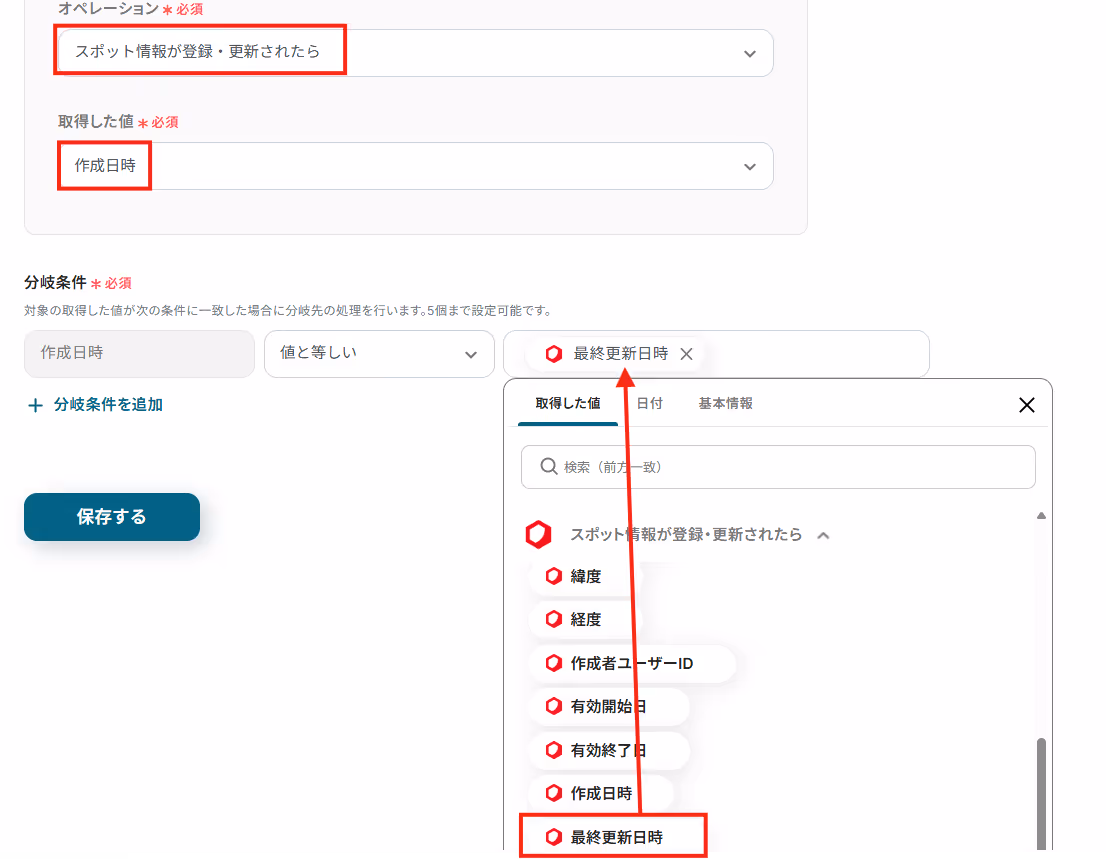This screenshot has width=1106, height=859.
Task: Remove the 最終更新日時 tag with its X
Action: coord(686,354)
